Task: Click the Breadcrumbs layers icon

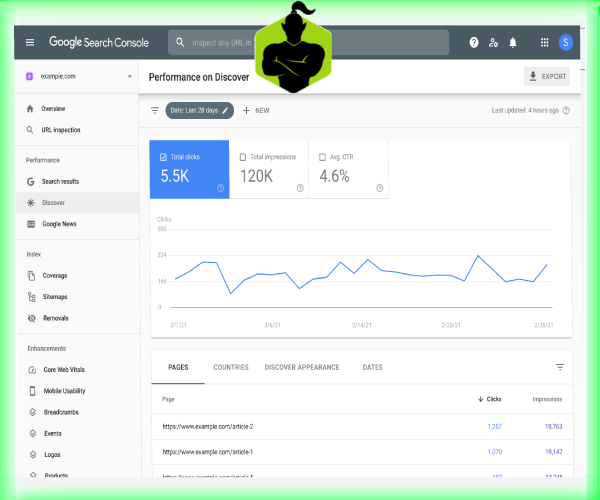Action: point(33,412)
